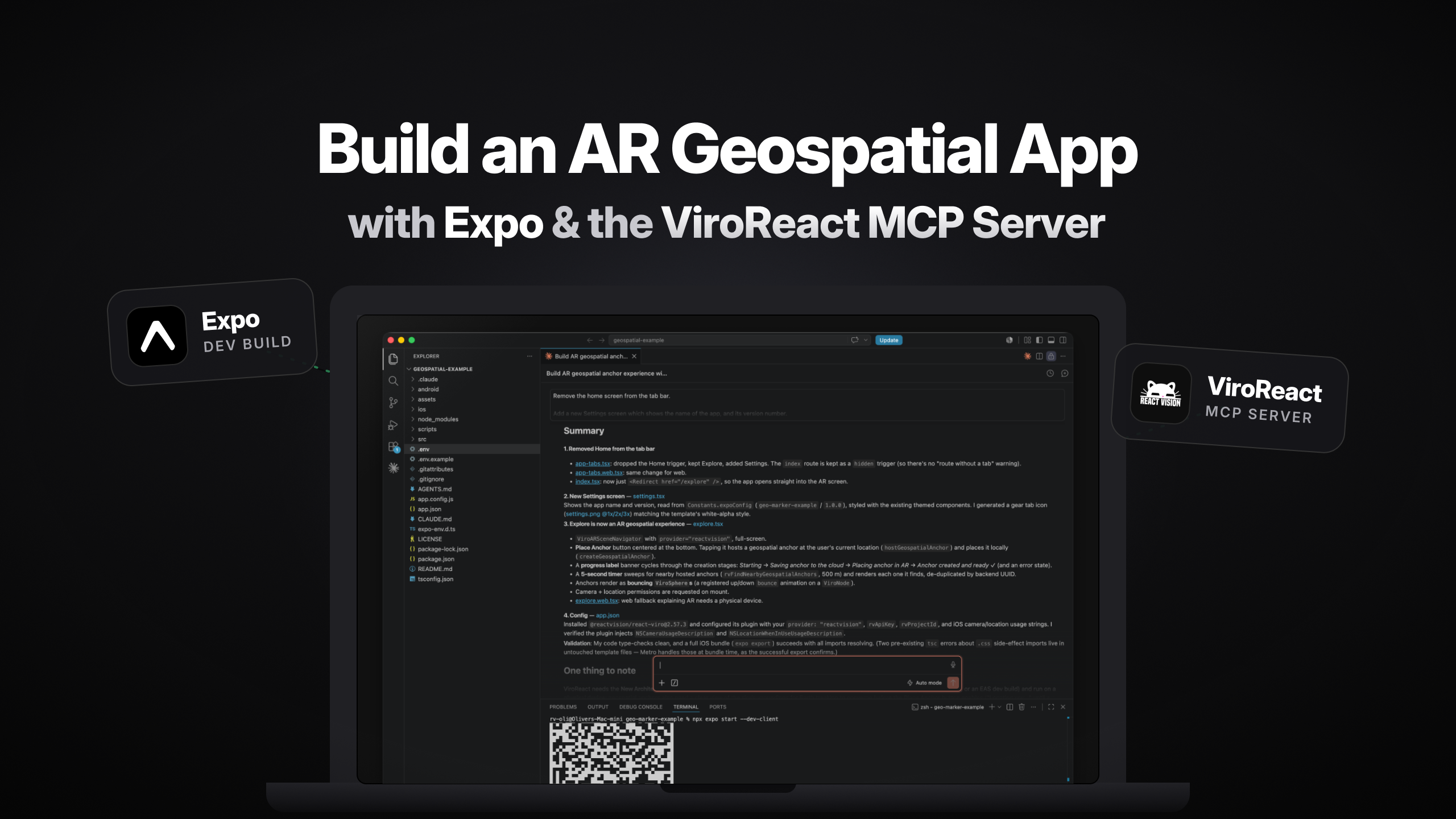This screenshot has width=1456, height=819.
Task: Switch to the OUTPUT tab
Action: tap(598, 707)
